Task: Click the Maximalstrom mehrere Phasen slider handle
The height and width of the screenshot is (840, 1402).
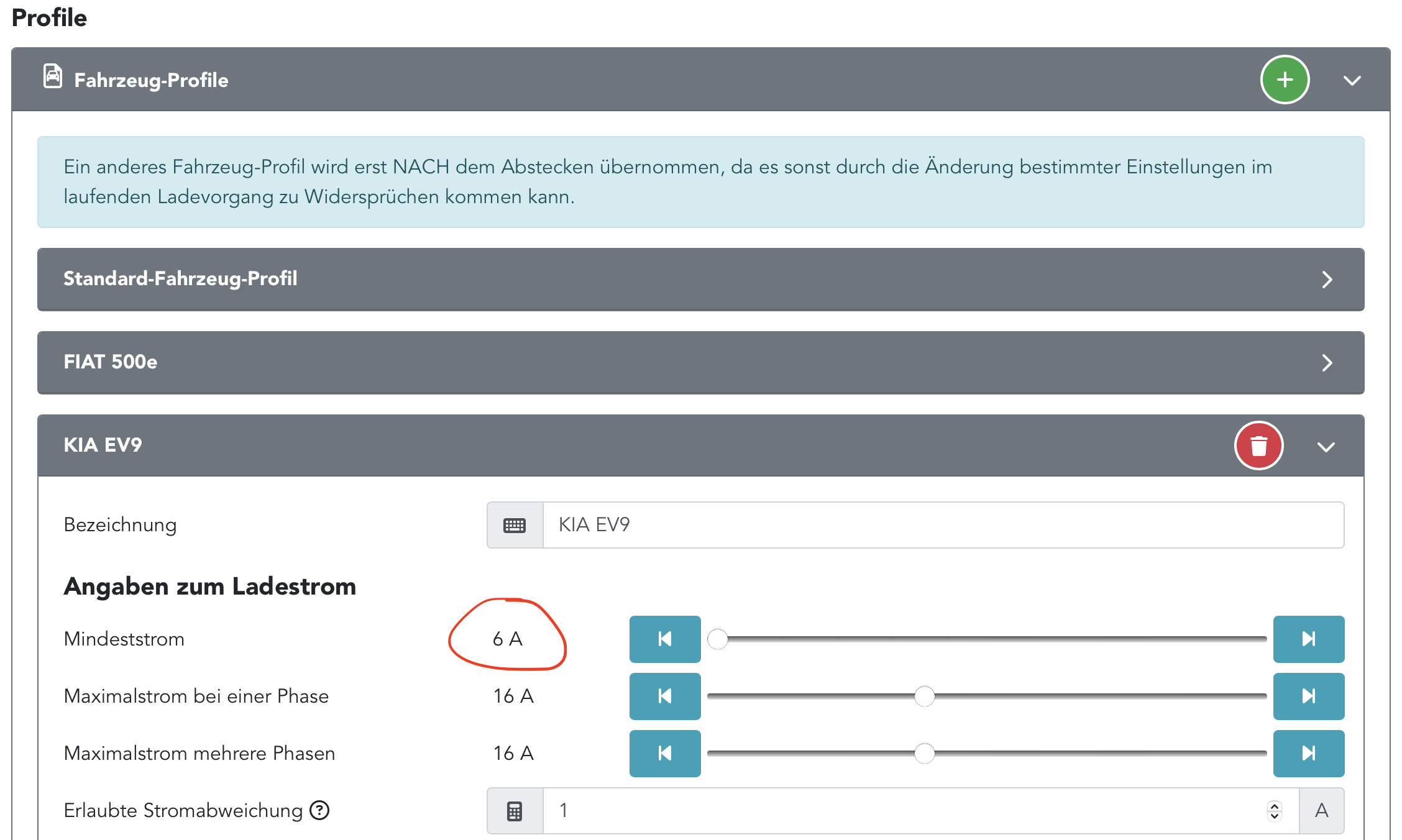Action: pos(924,753)
